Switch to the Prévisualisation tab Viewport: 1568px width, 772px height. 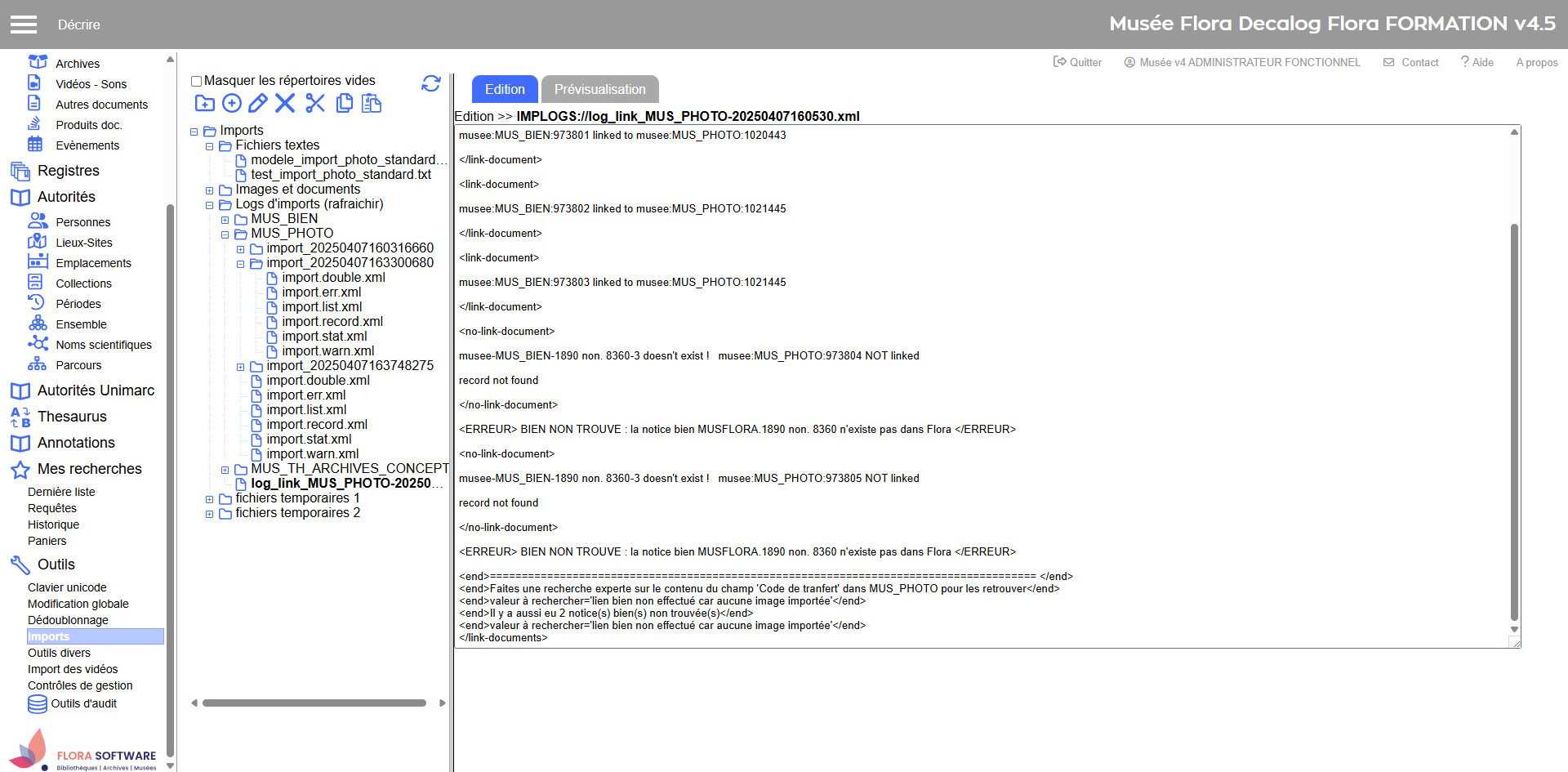pyautogui.click(x=599, y=89)
